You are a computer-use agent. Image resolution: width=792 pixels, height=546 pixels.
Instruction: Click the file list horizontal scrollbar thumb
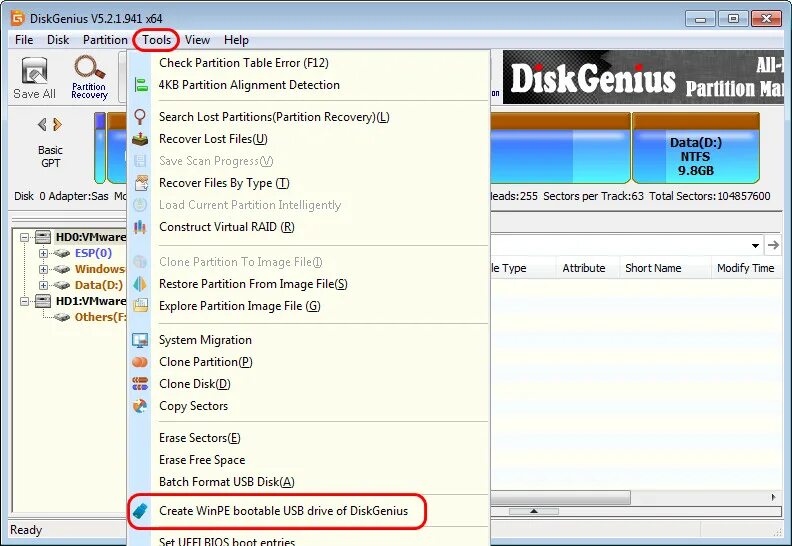pyautogui.click(x=560, y=498)
